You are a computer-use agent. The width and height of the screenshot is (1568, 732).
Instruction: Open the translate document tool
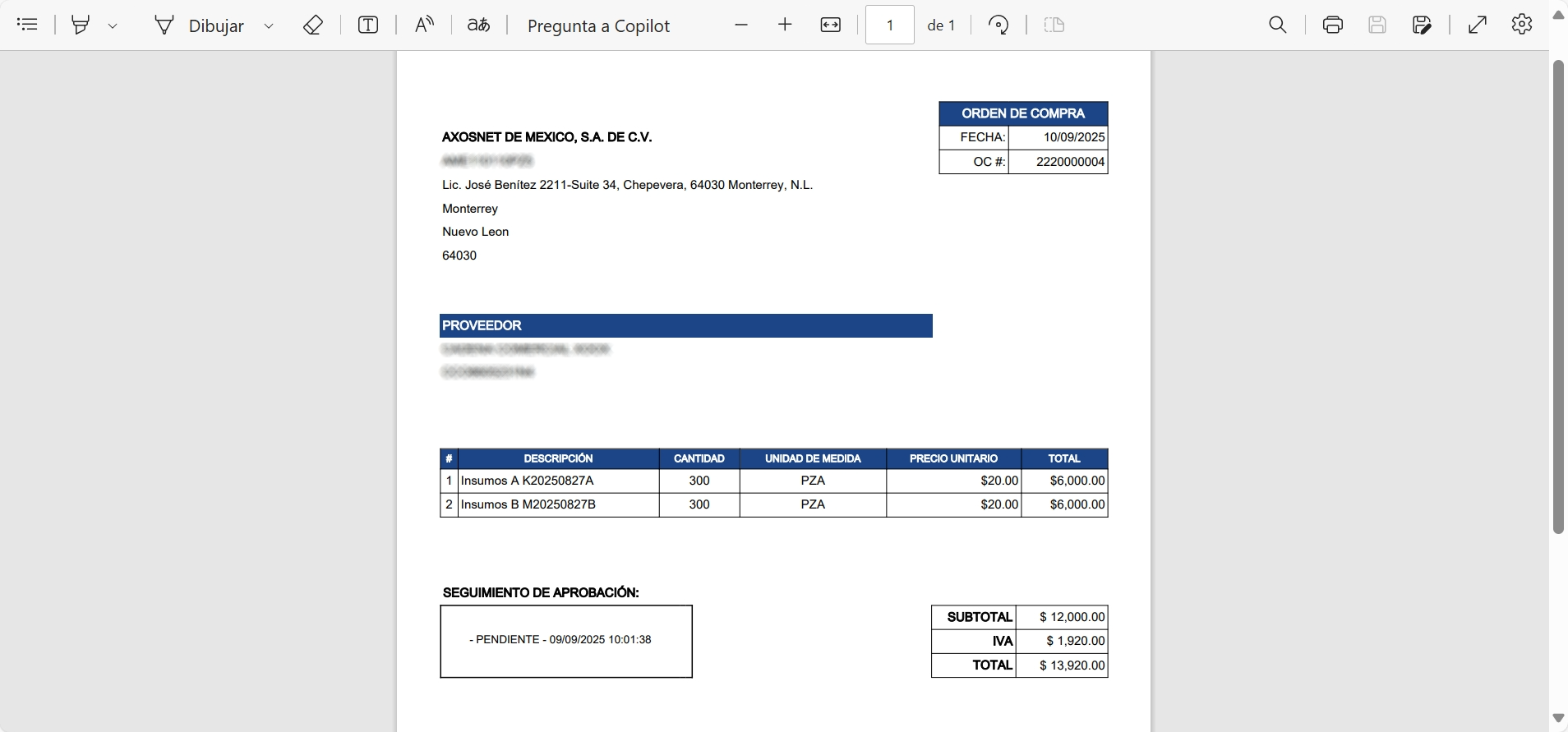coord(478,25)
